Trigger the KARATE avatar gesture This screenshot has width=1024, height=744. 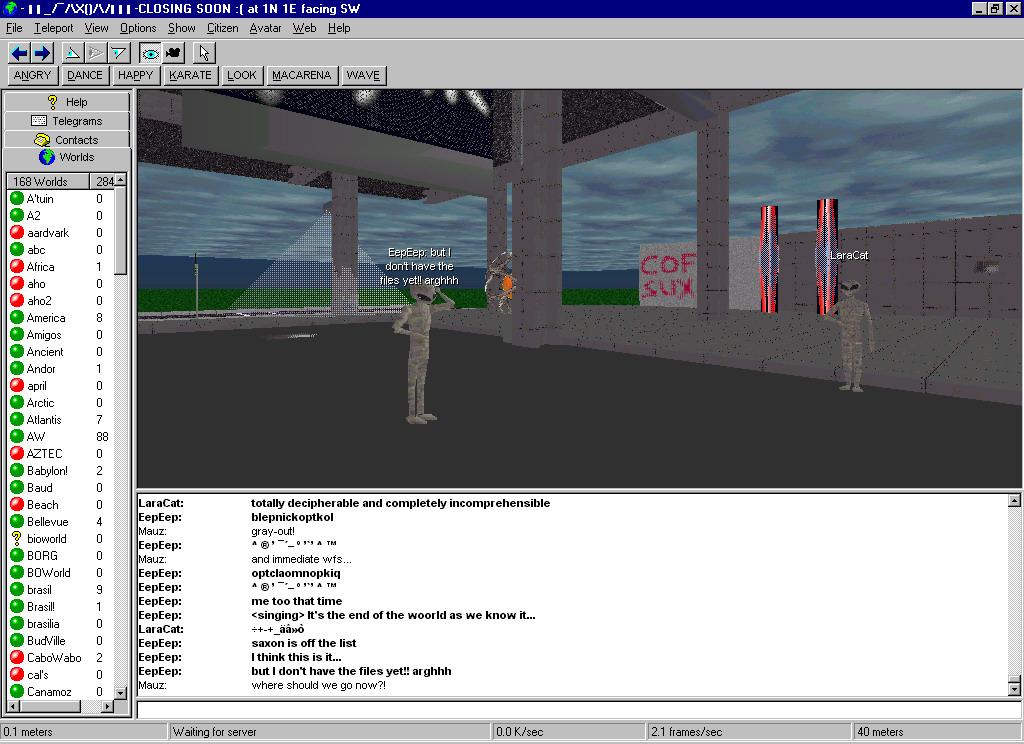[190, 75]
